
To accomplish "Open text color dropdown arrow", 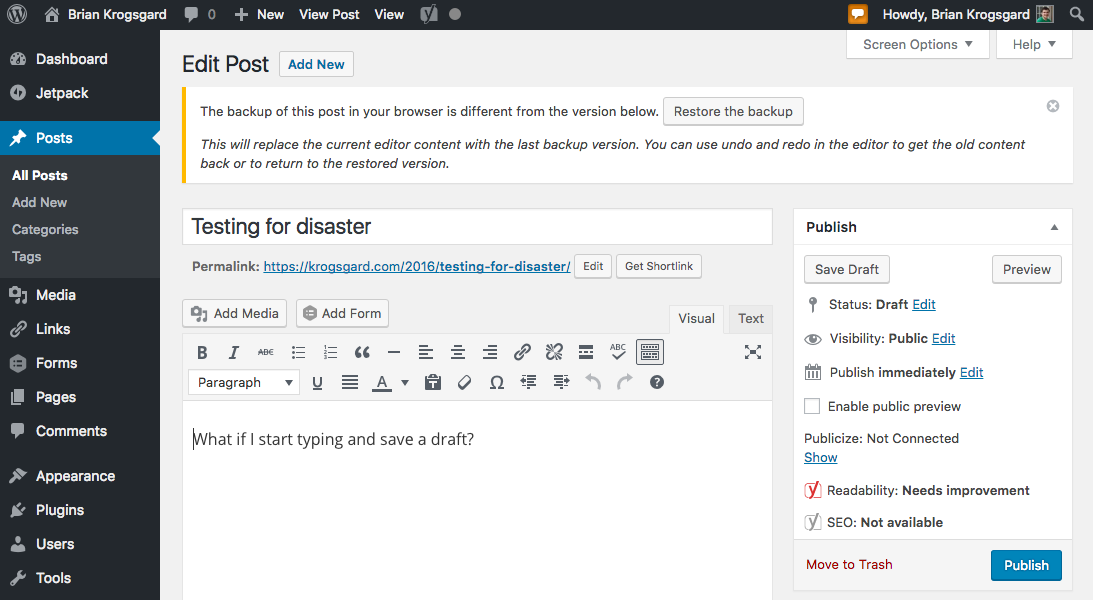I will (x=405, y=383).
